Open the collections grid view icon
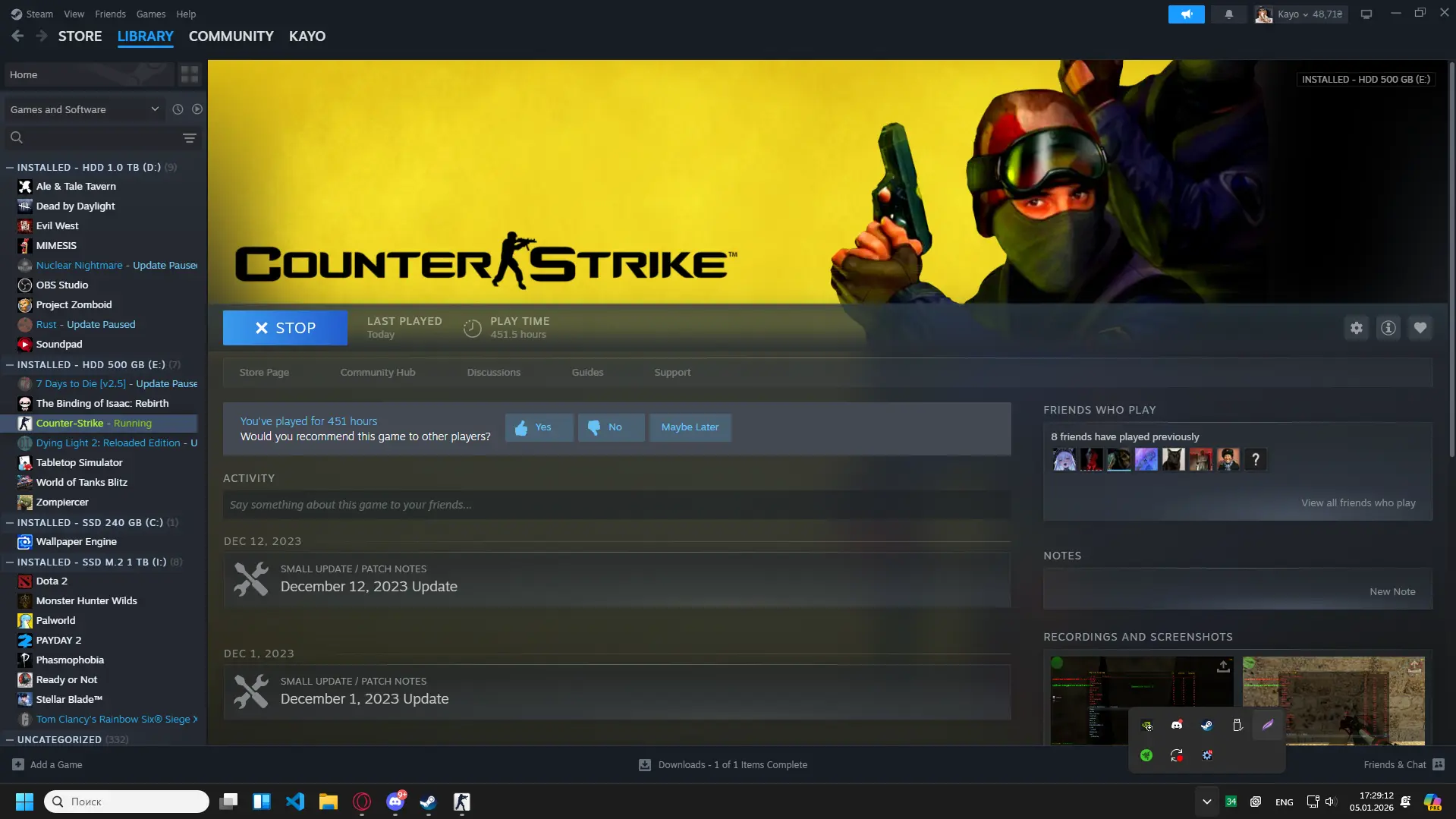The width and height of the screenshot is (1456, 819). click(x=190, y=74)
